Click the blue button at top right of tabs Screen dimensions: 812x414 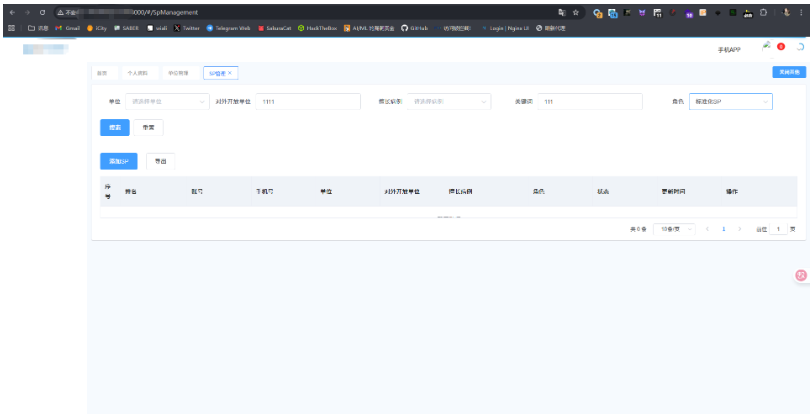point(789,72)
